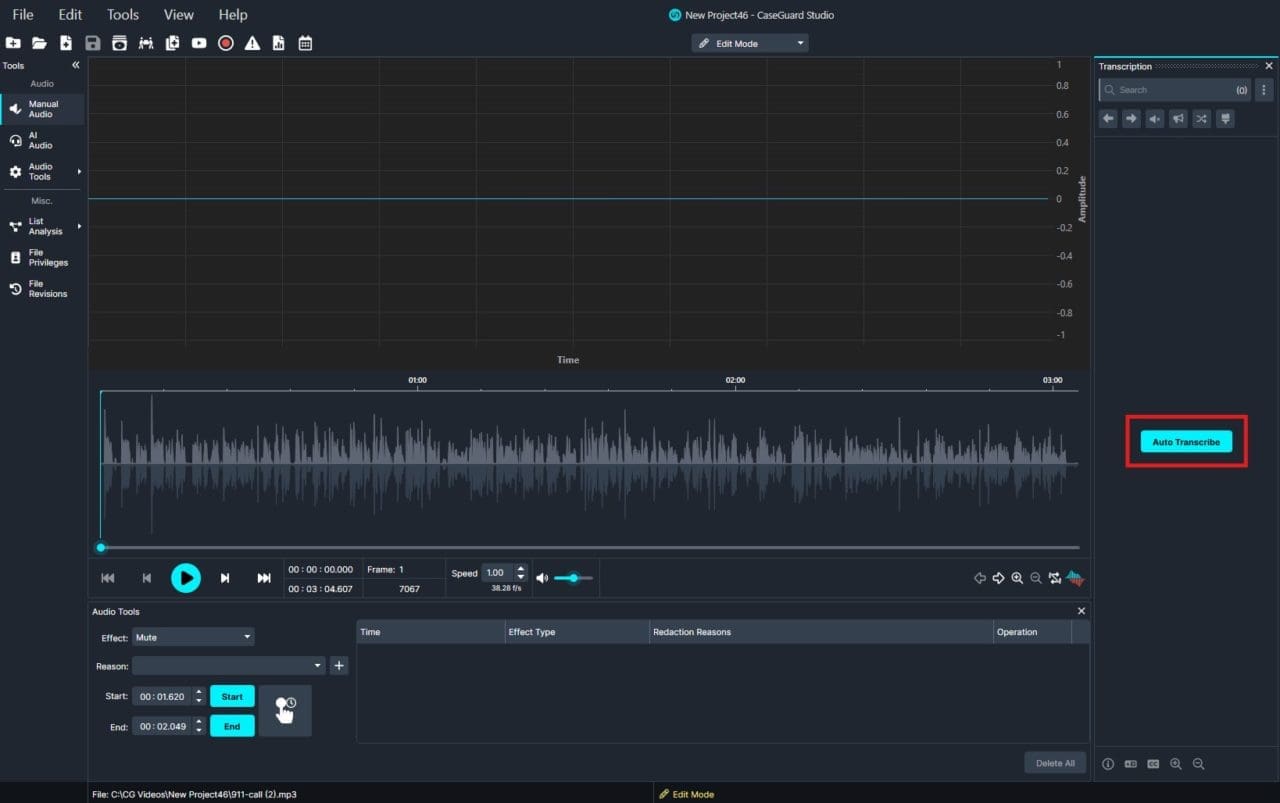Toggle closed captions display icon
Viewport: 1280px width, 803px height.
[x=1153, y=764]
